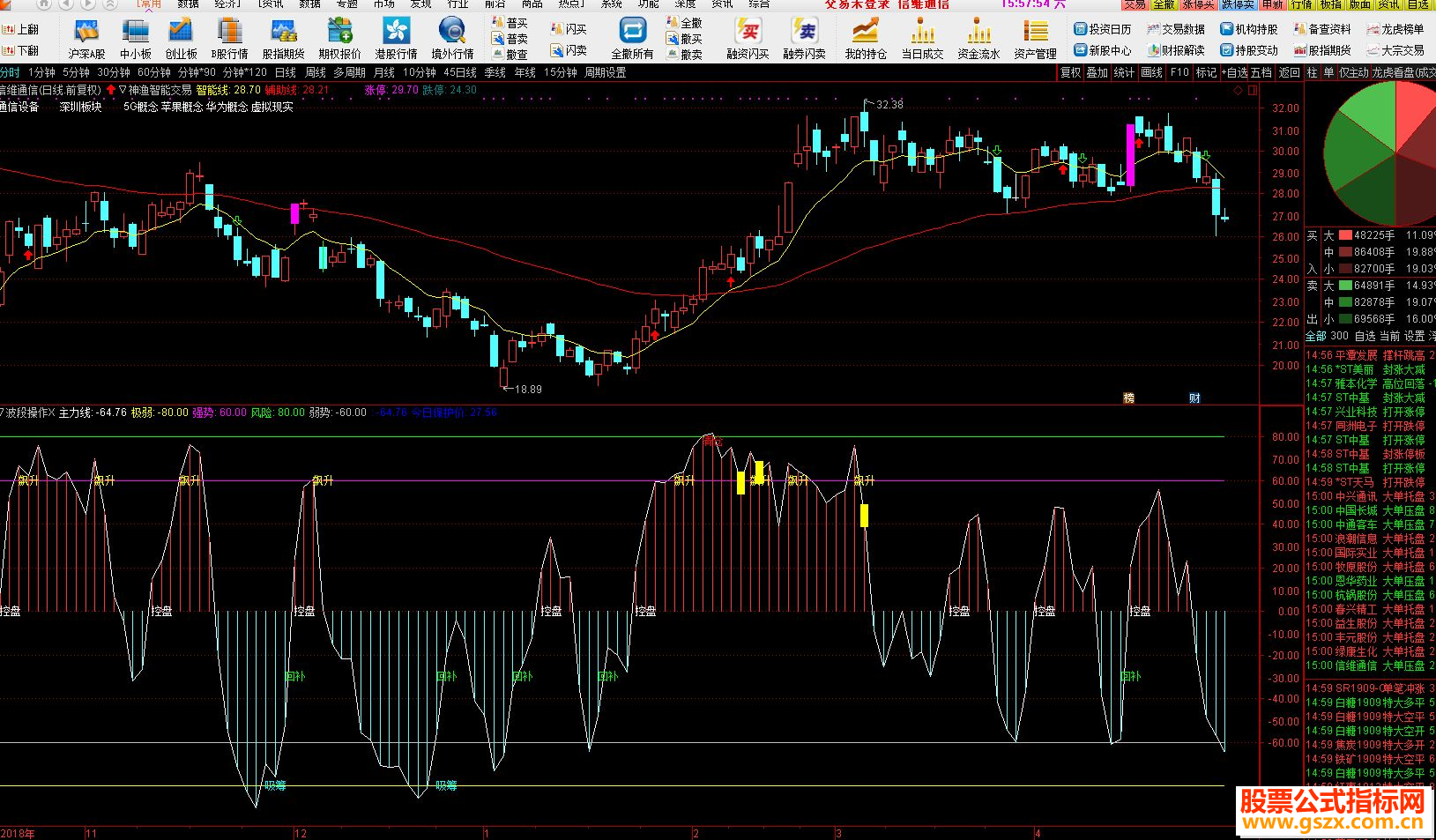This screenshot has width=1436, height=840.
Task: Click the 信维通信 大单压盘 alert row
Action: tap(1370, 665)
